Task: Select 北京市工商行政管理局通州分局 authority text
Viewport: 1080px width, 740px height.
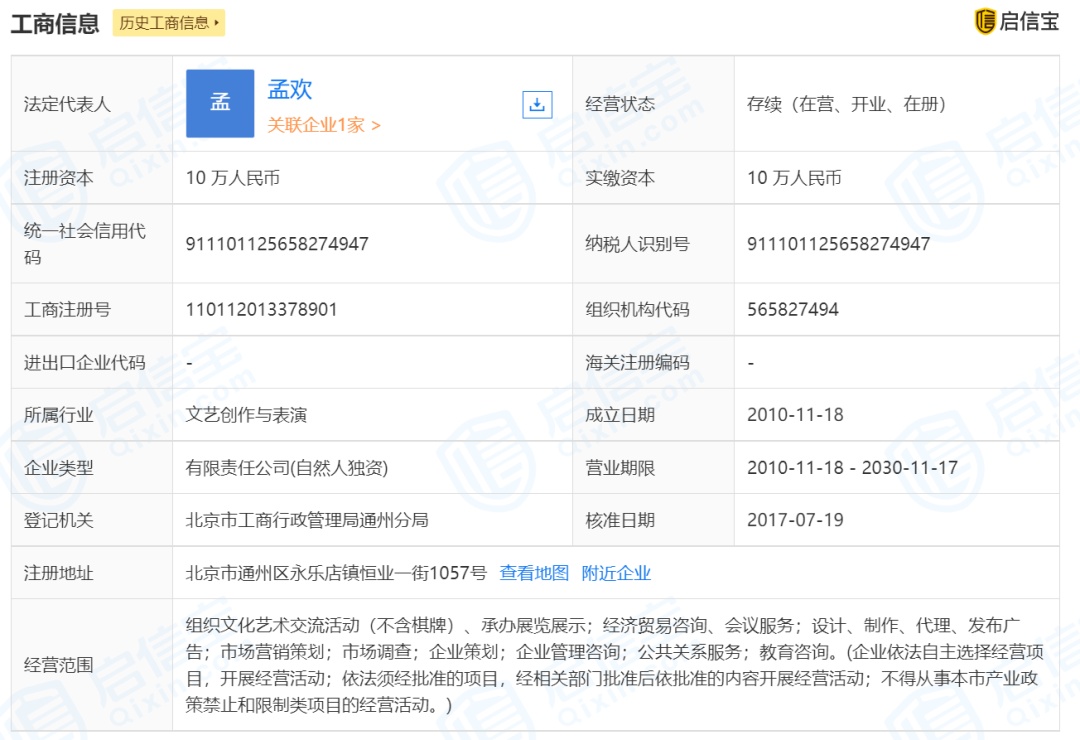Action: [307, 520]
